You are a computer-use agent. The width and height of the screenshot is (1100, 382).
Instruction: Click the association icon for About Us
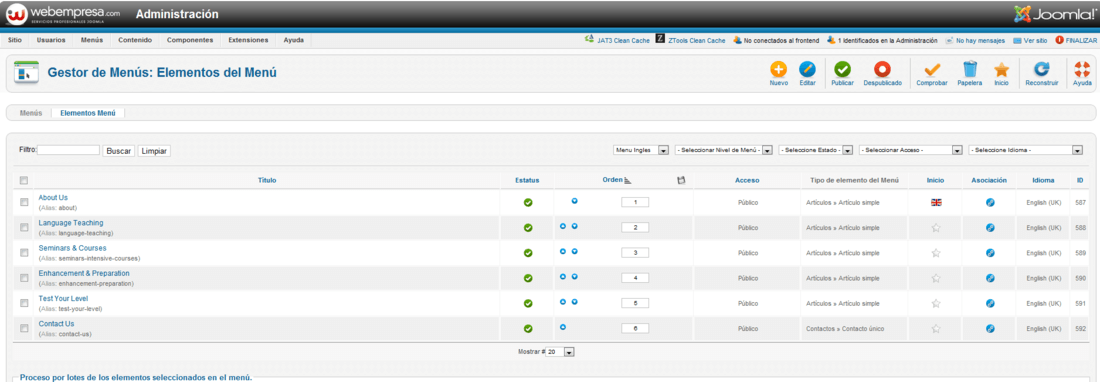(x=990, y=203)
